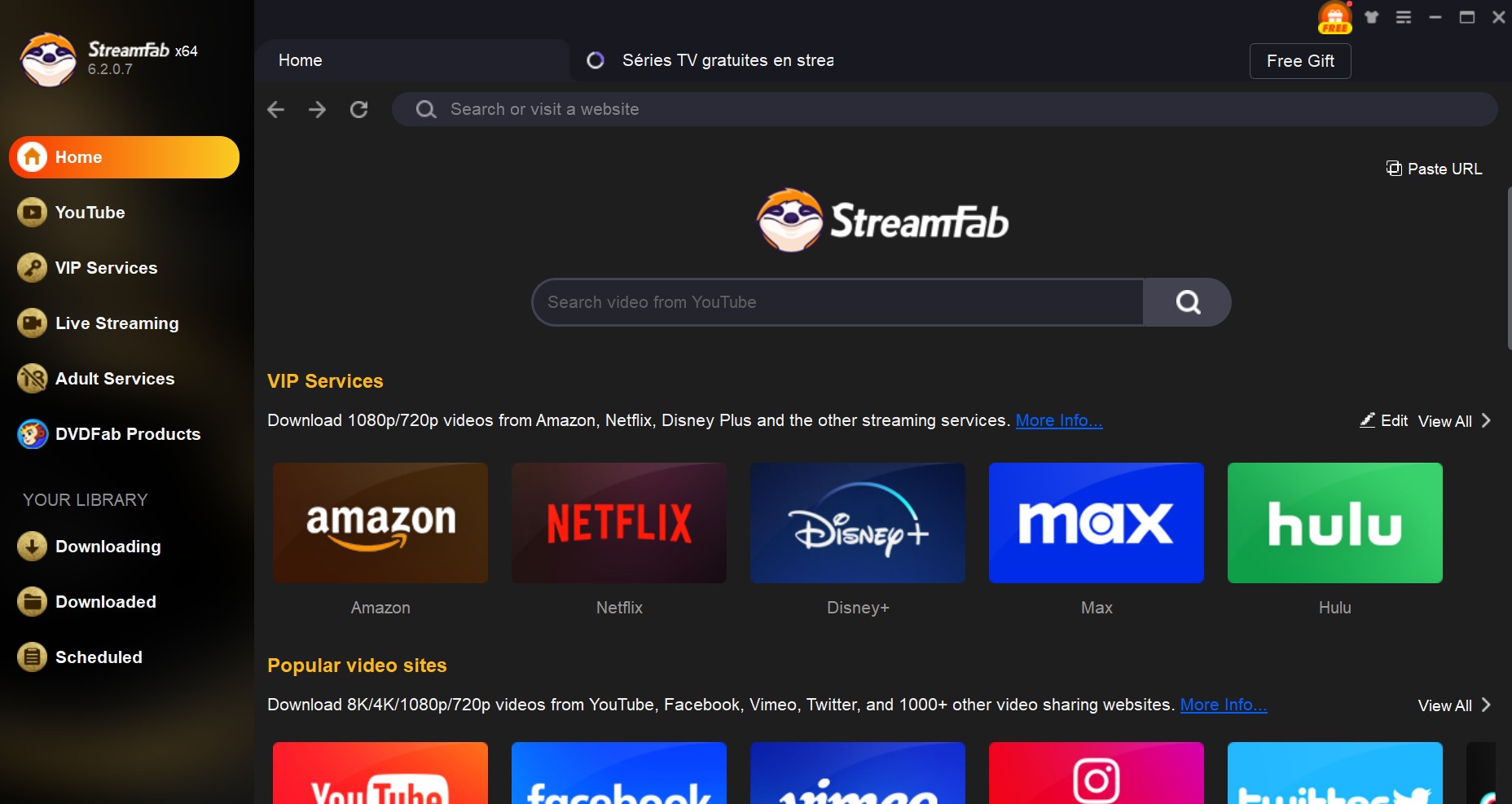Click the version number 6.2.0.7
1512x804 pixels.
(110, 69)
